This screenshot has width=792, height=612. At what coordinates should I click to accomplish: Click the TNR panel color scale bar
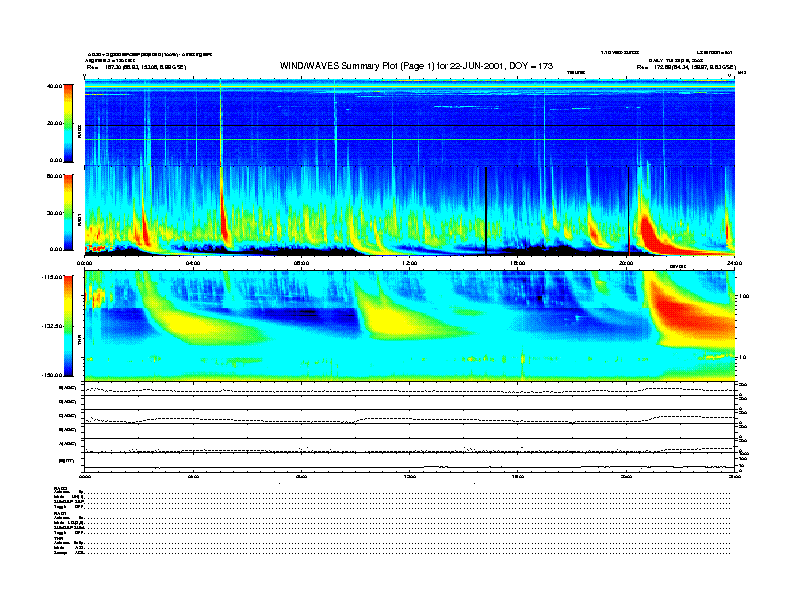68,326
